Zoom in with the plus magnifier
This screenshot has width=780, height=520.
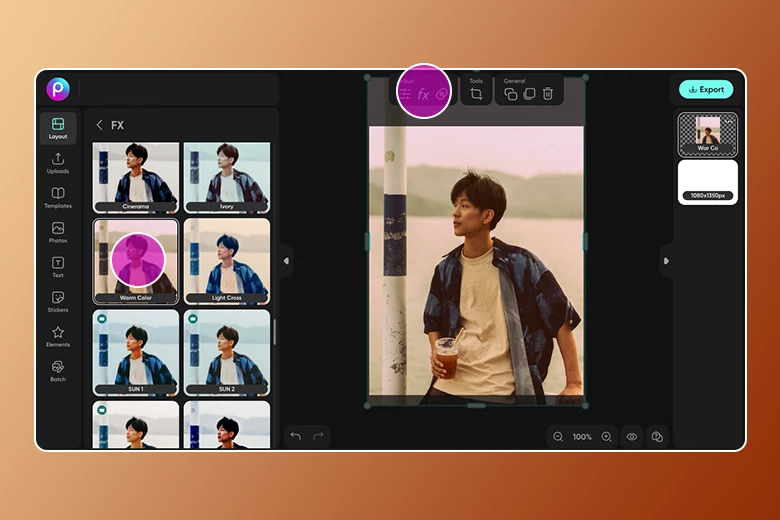[606, 437]
